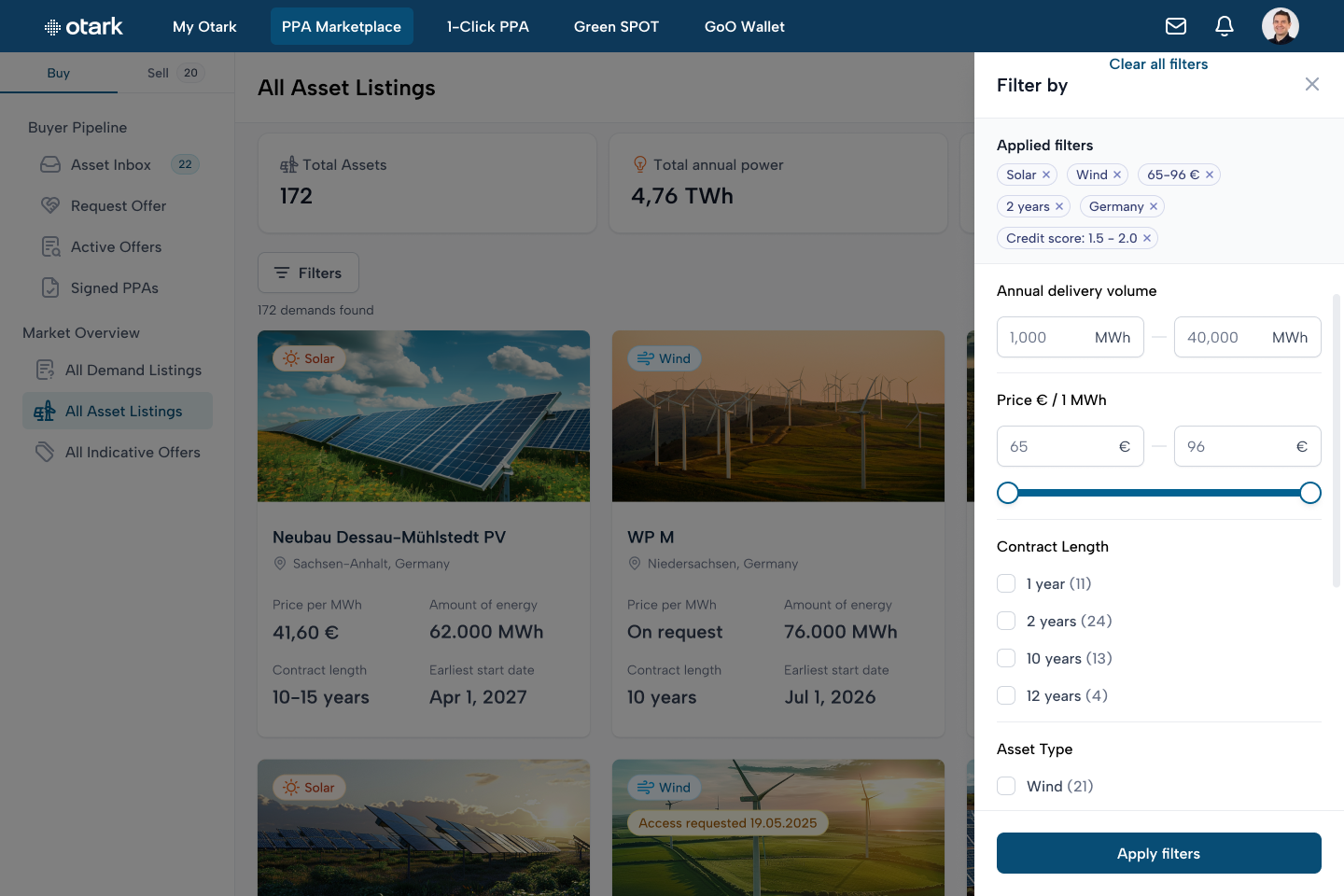This screenshot has width=1344, height=896.
Task: Click the Access requested 19.05.2025 badge
Action: (728, 823)
